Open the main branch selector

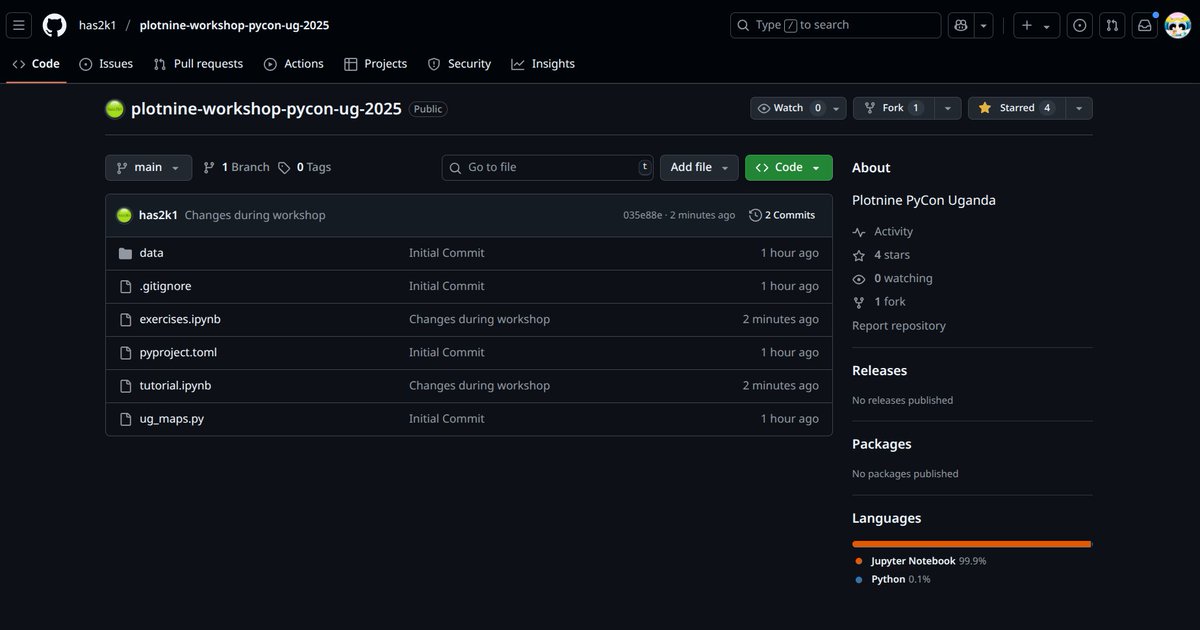click(148, 168)
